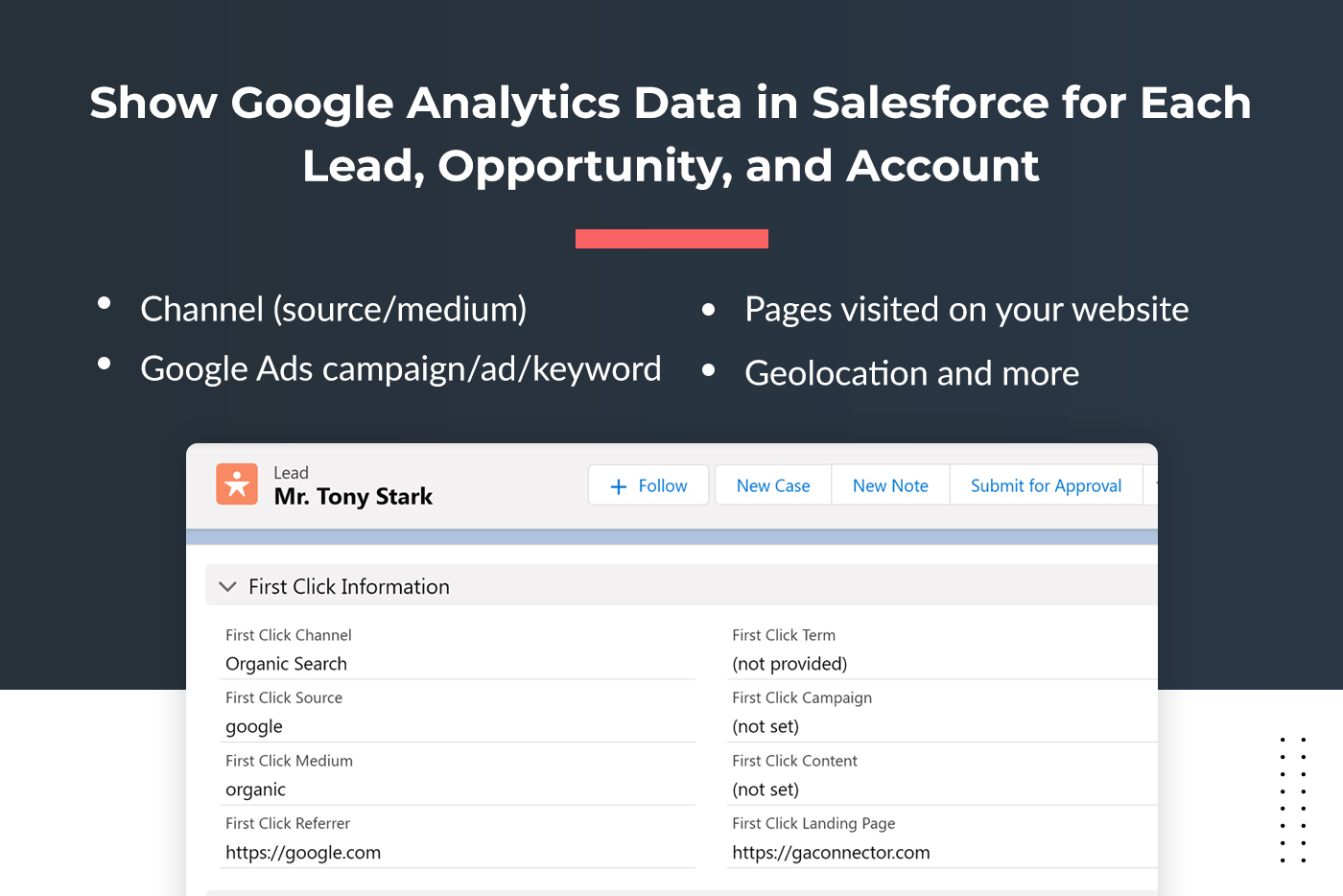Viewport: 1343px width, 896px height.
Task: Click the First Click Campaign value (not set)
Action: click(x=766, y=727)
